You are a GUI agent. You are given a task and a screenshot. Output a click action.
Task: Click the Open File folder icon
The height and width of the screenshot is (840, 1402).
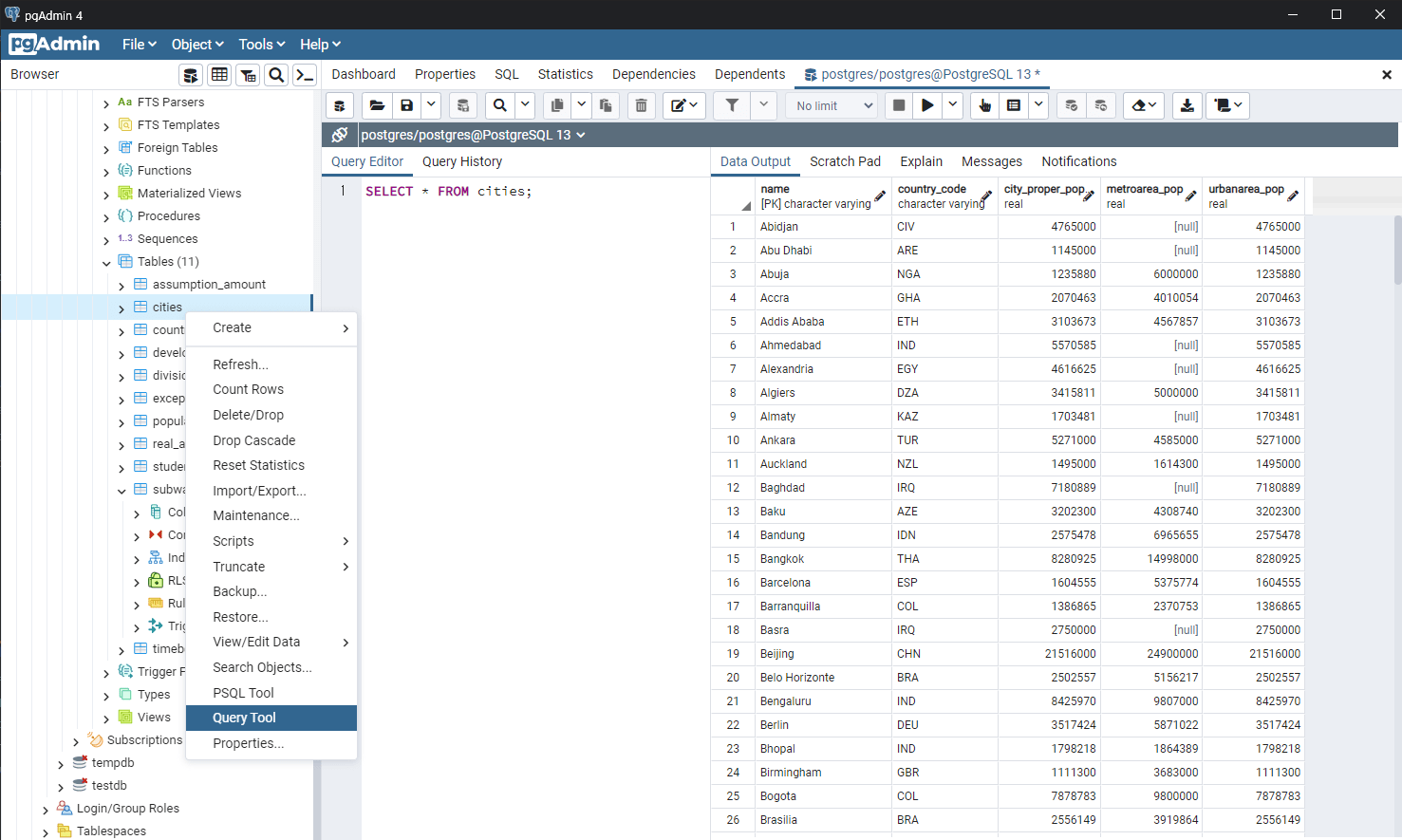point(377,105)
